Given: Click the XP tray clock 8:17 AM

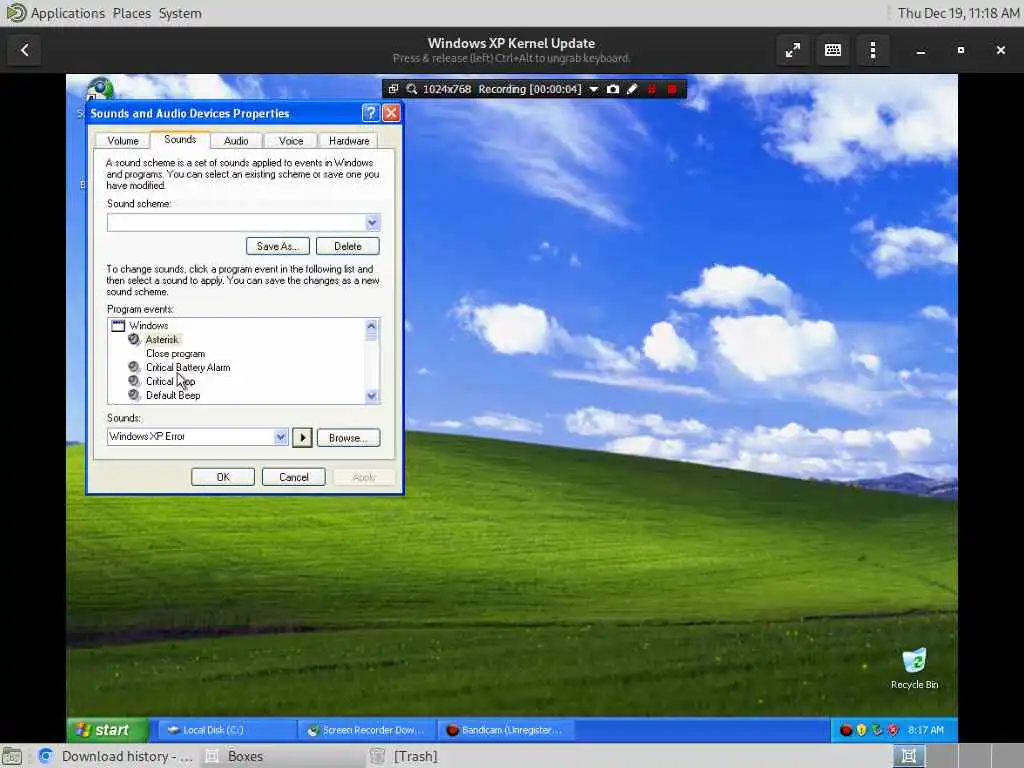Looking at the screenshot, I should (x=925, y=730).
